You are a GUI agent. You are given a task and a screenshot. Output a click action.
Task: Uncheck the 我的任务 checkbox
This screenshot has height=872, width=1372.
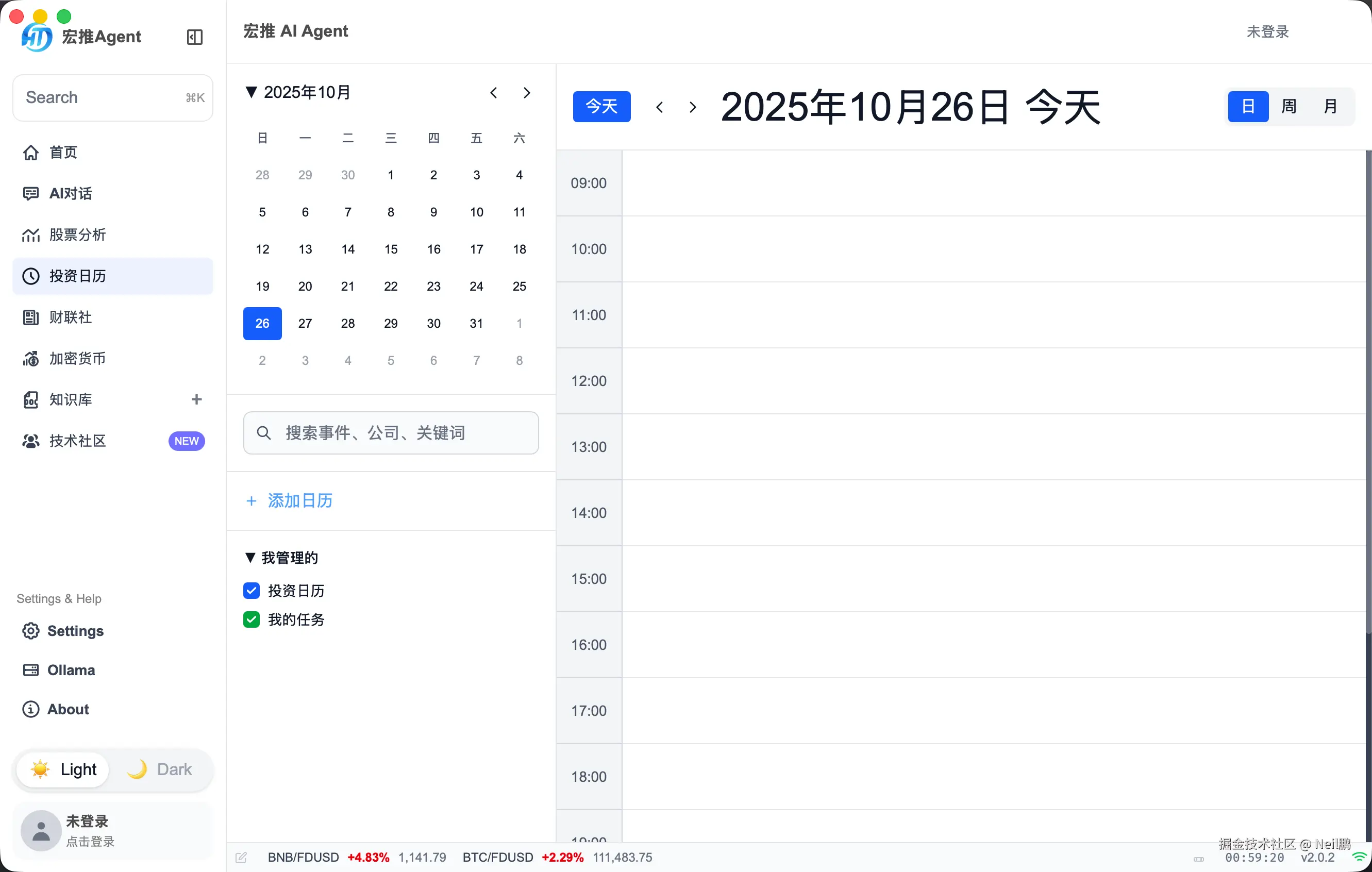point(252,619)
